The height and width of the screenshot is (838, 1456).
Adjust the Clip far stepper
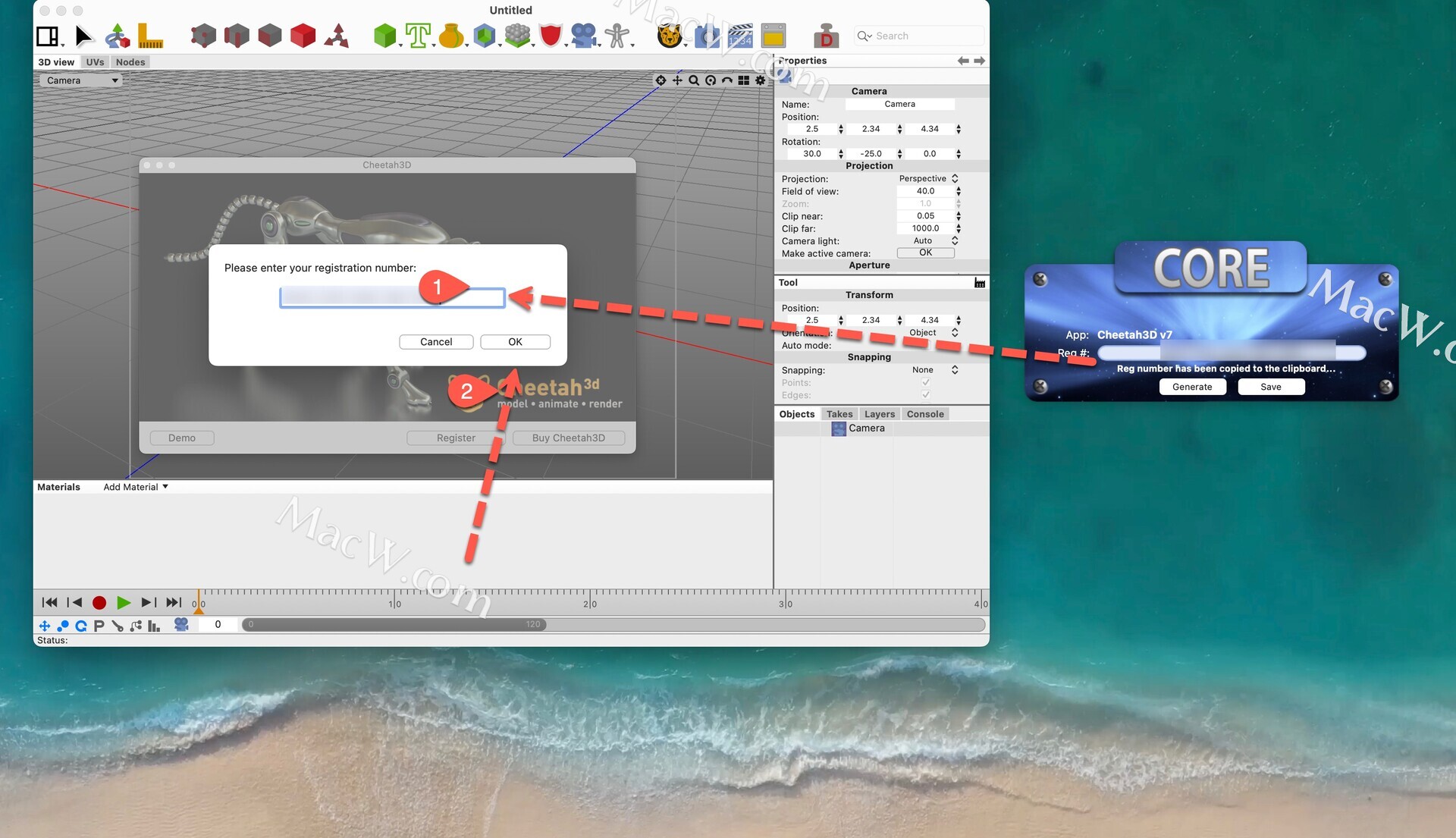point(959,228)
